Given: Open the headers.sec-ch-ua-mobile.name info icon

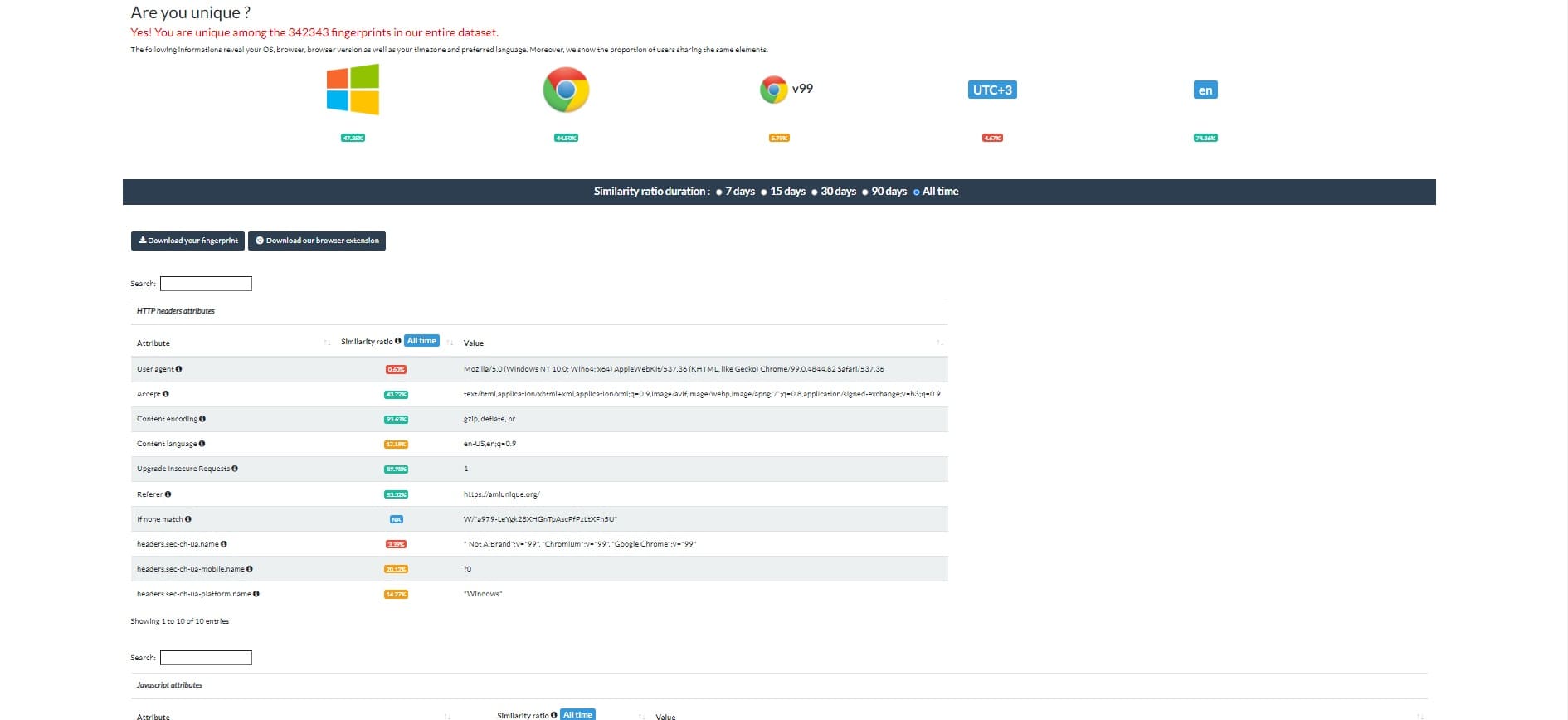Looking at the screenshot, I should click(x=250, y=569).
